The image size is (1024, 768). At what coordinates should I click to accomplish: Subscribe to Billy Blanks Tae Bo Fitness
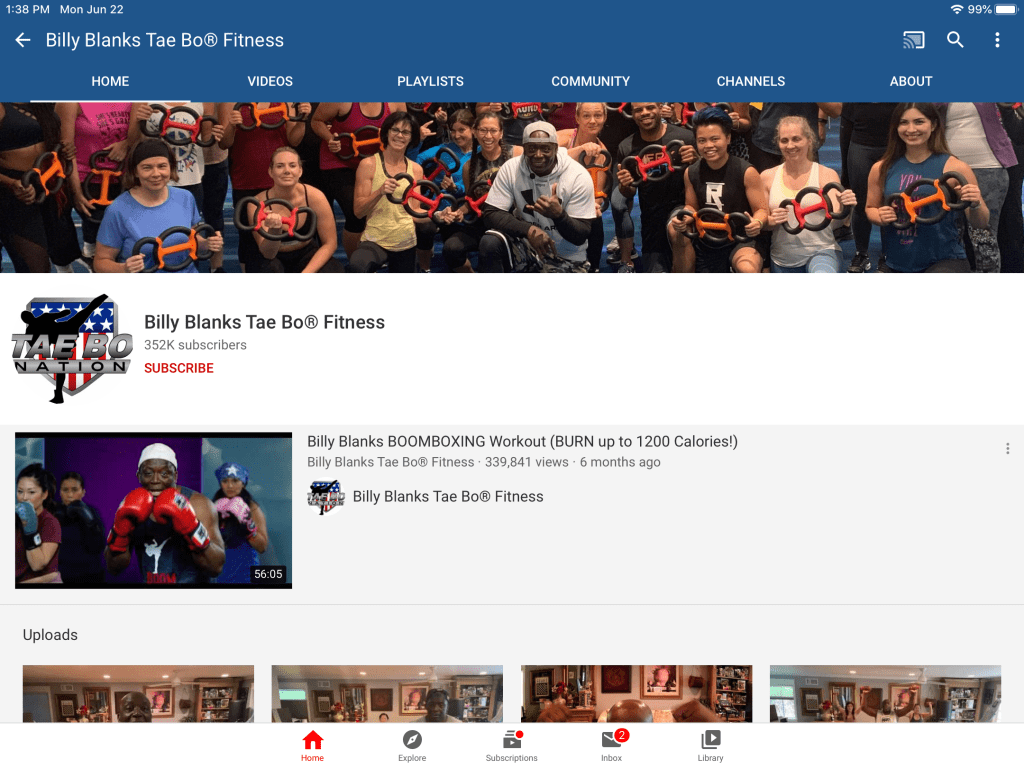tap(179, 368)
